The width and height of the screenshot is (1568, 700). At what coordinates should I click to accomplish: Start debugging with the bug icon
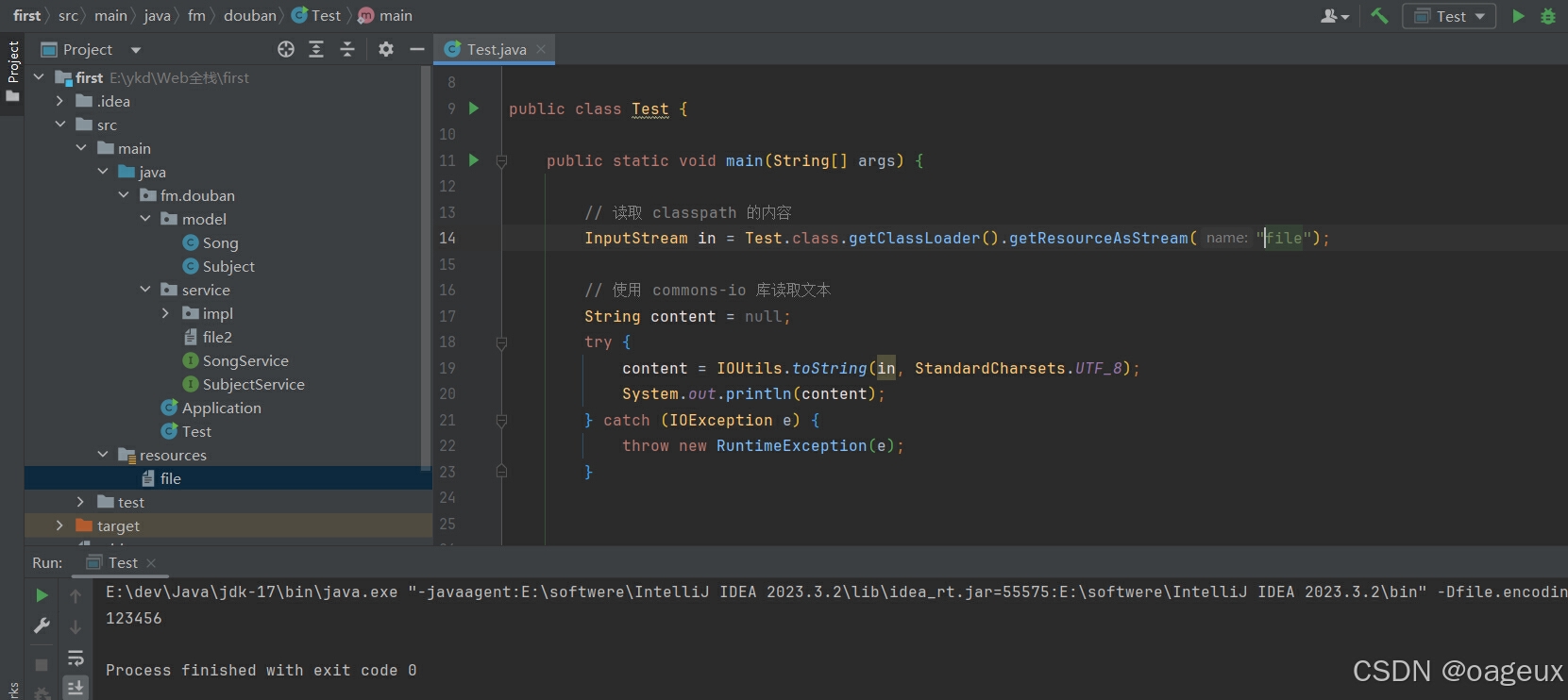[1548, 15]
